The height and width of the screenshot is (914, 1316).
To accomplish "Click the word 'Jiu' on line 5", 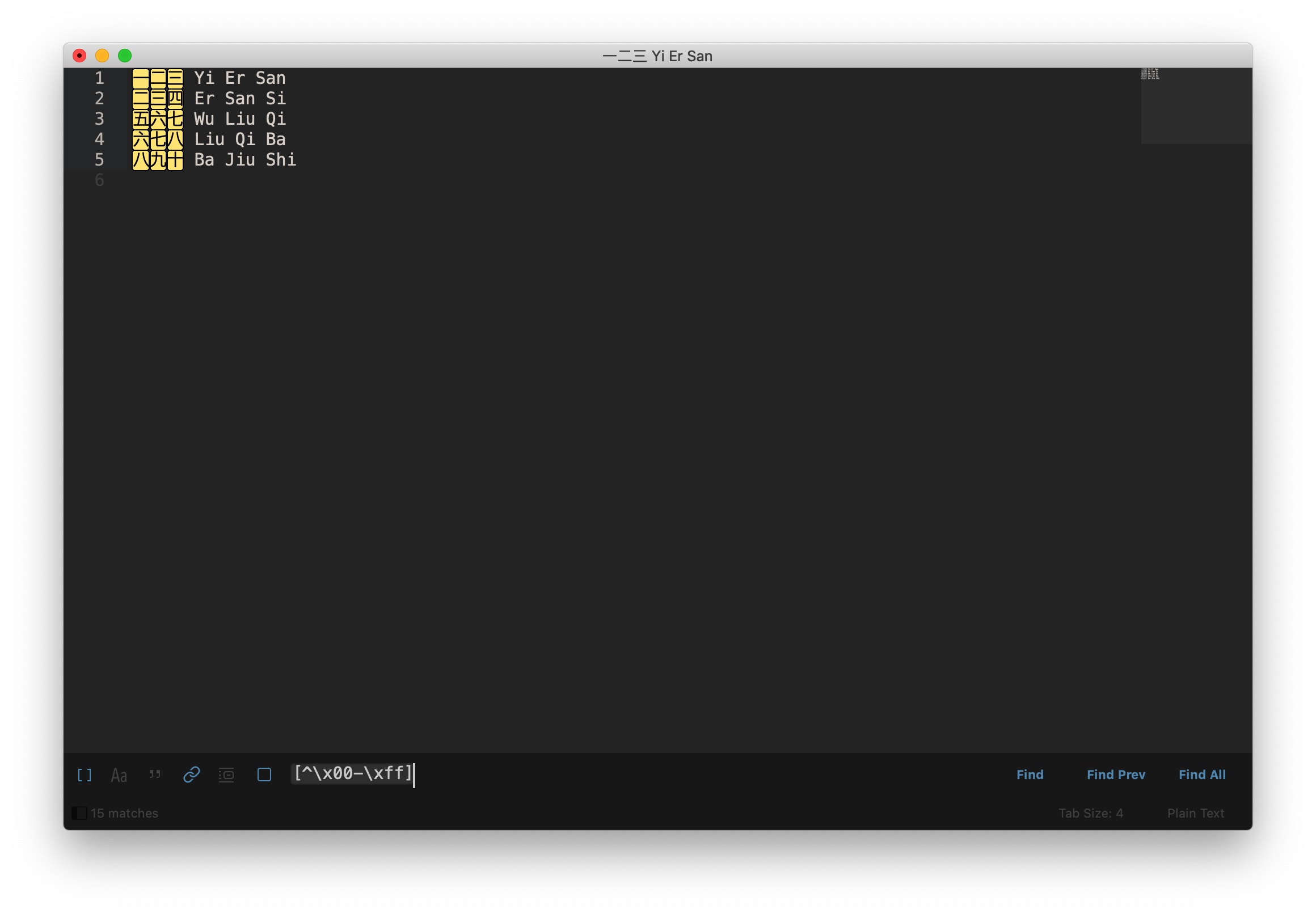I will pyautogui.click(x=239, y=160).
